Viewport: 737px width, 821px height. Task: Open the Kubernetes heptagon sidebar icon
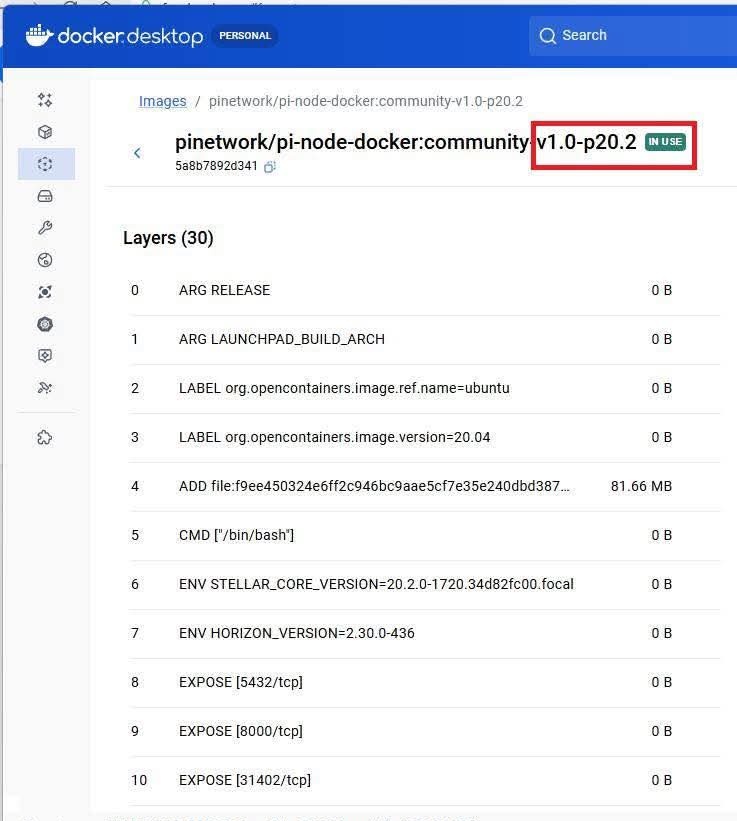click(45, 324)
